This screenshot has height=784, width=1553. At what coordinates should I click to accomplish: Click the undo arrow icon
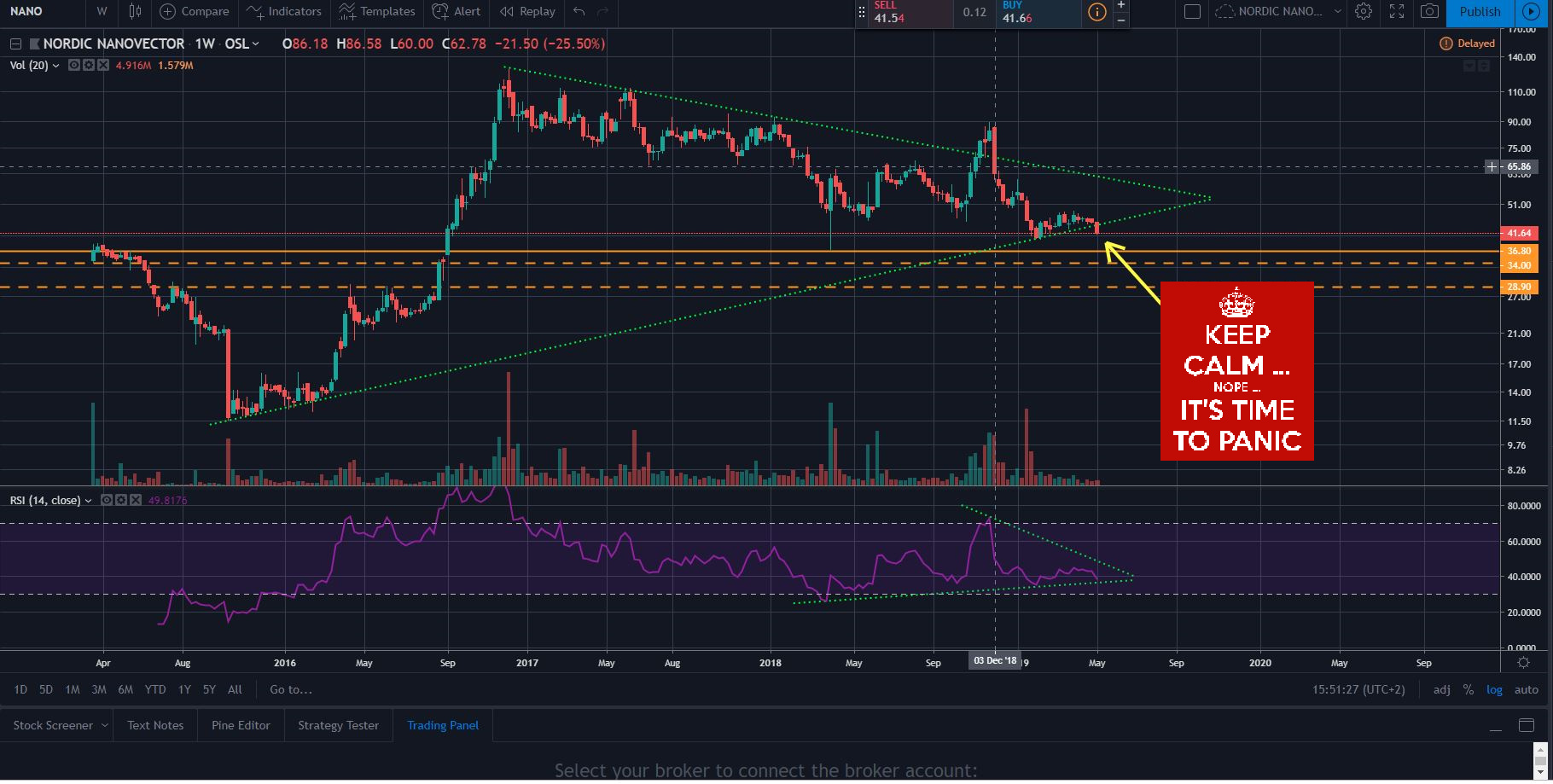(579, 11)
